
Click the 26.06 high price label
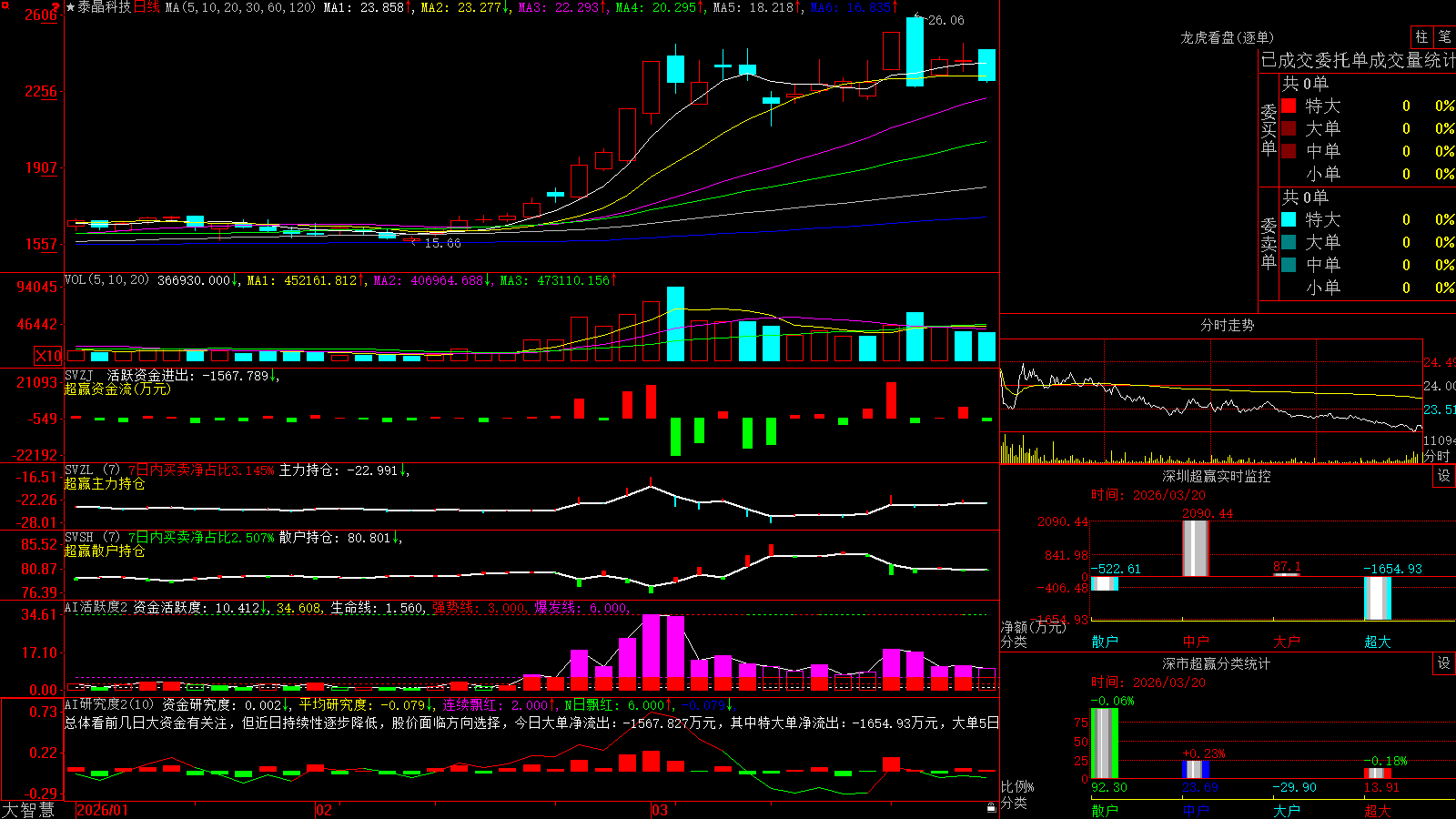pos(946,20)
